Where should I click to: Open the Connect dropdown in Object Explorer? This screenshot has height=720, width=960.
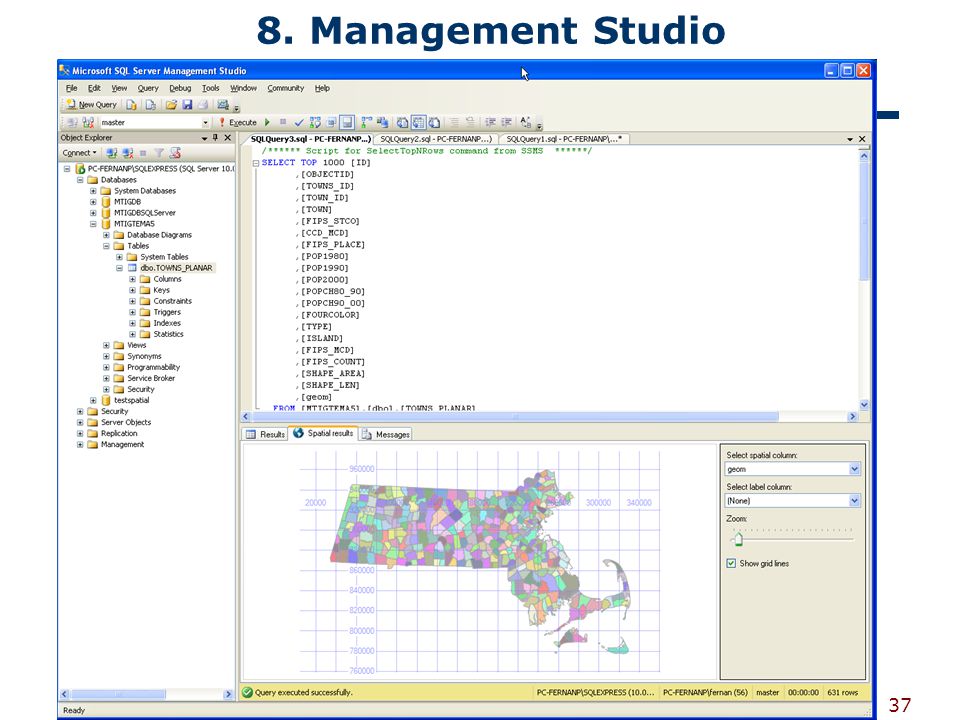[80, 153]
